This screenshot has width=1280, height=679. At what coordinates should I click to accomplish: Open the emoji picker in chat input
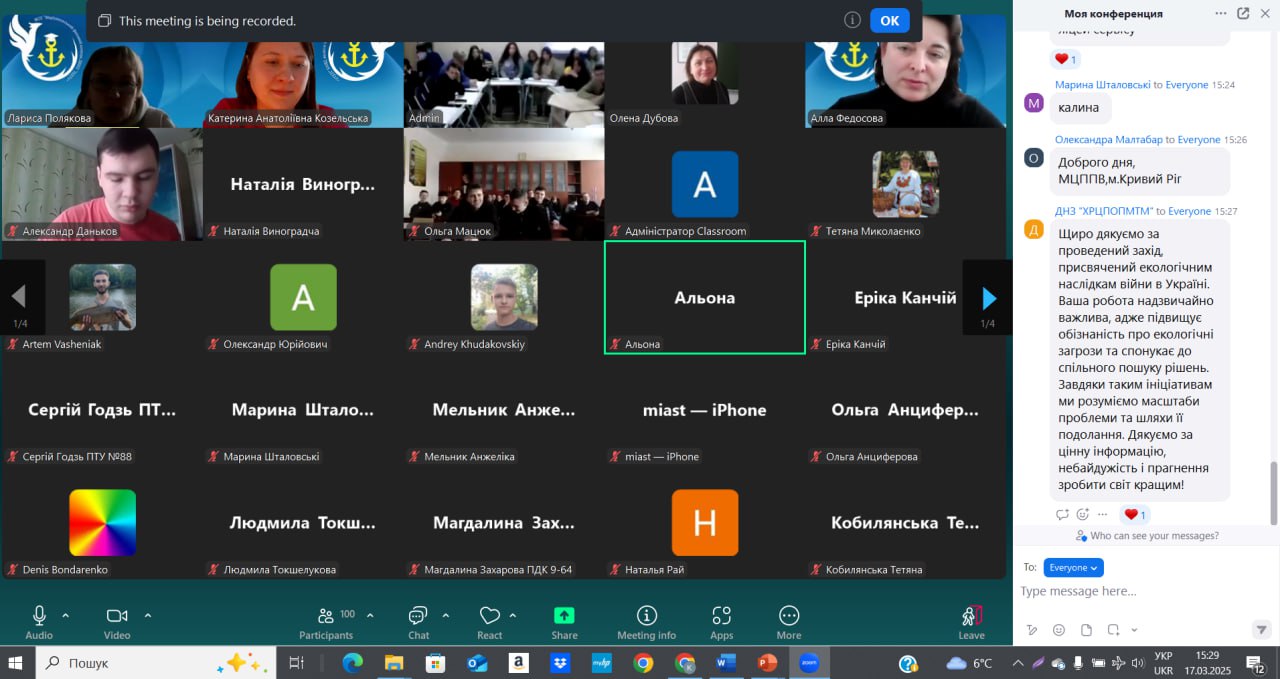click(x=1059, y=630)
